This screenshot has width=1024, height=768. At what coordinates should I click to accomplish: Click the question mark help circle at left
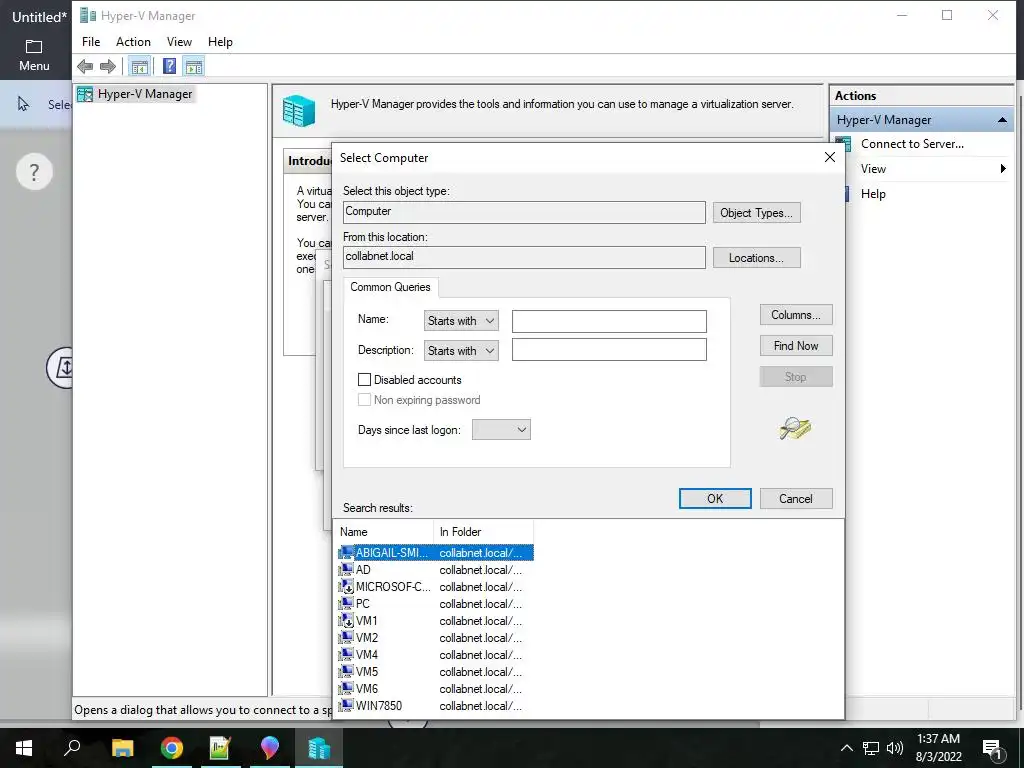pos(34,172)
